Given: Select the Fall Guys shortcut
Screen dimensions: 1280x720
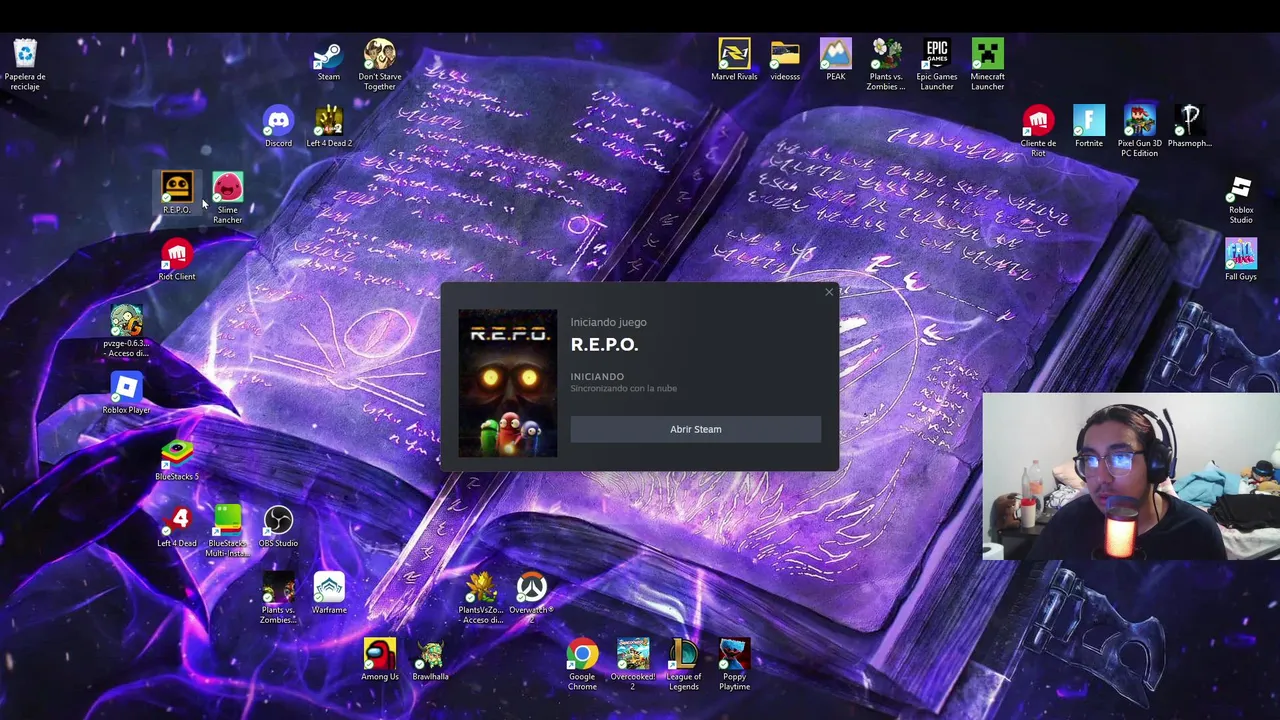Looking at the screenshot, I should (x=1240, y=260).
